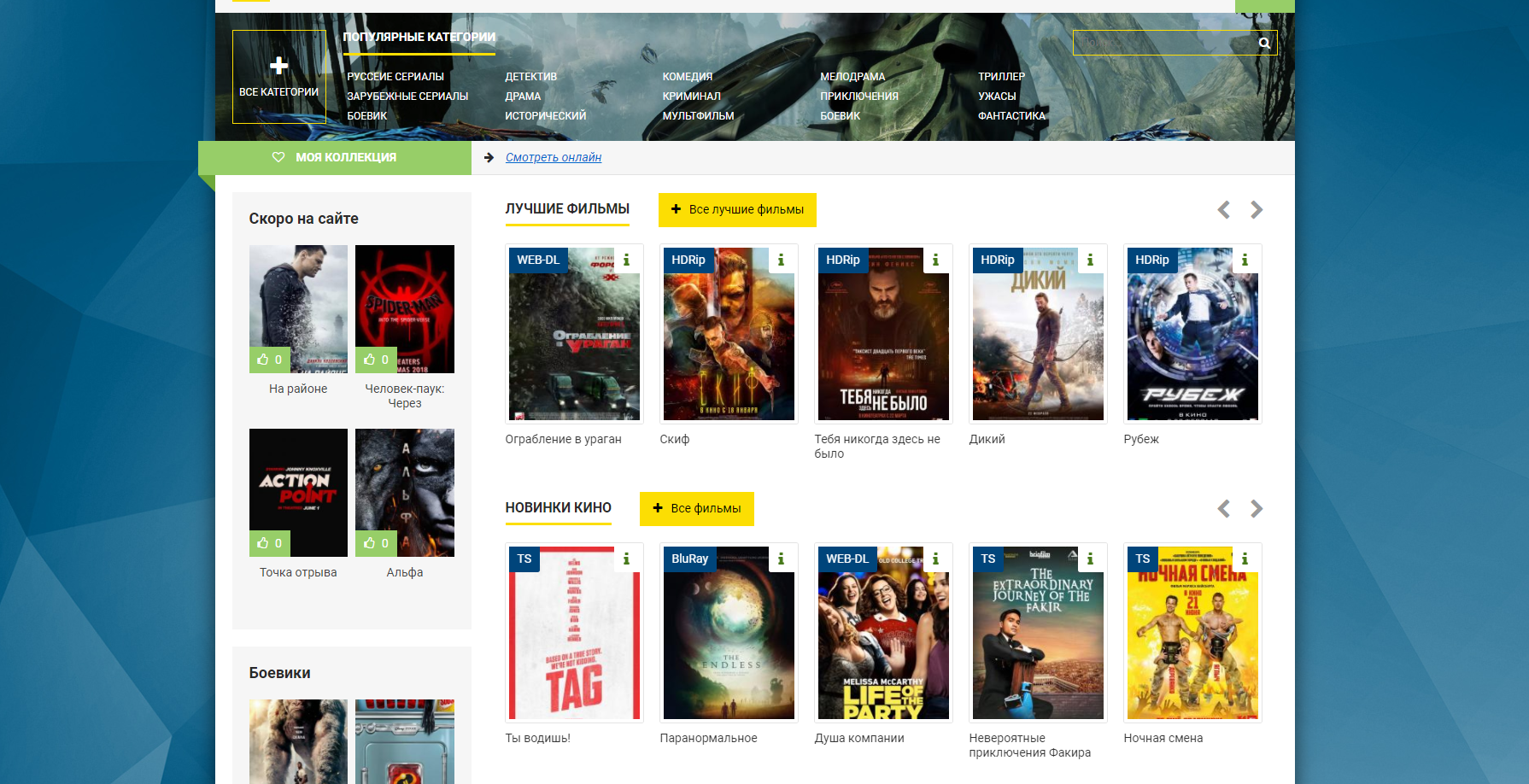This screenshot has width=1529, height=784.
Task: Open the Ночная смена poster
Action: coord(1192,633)
